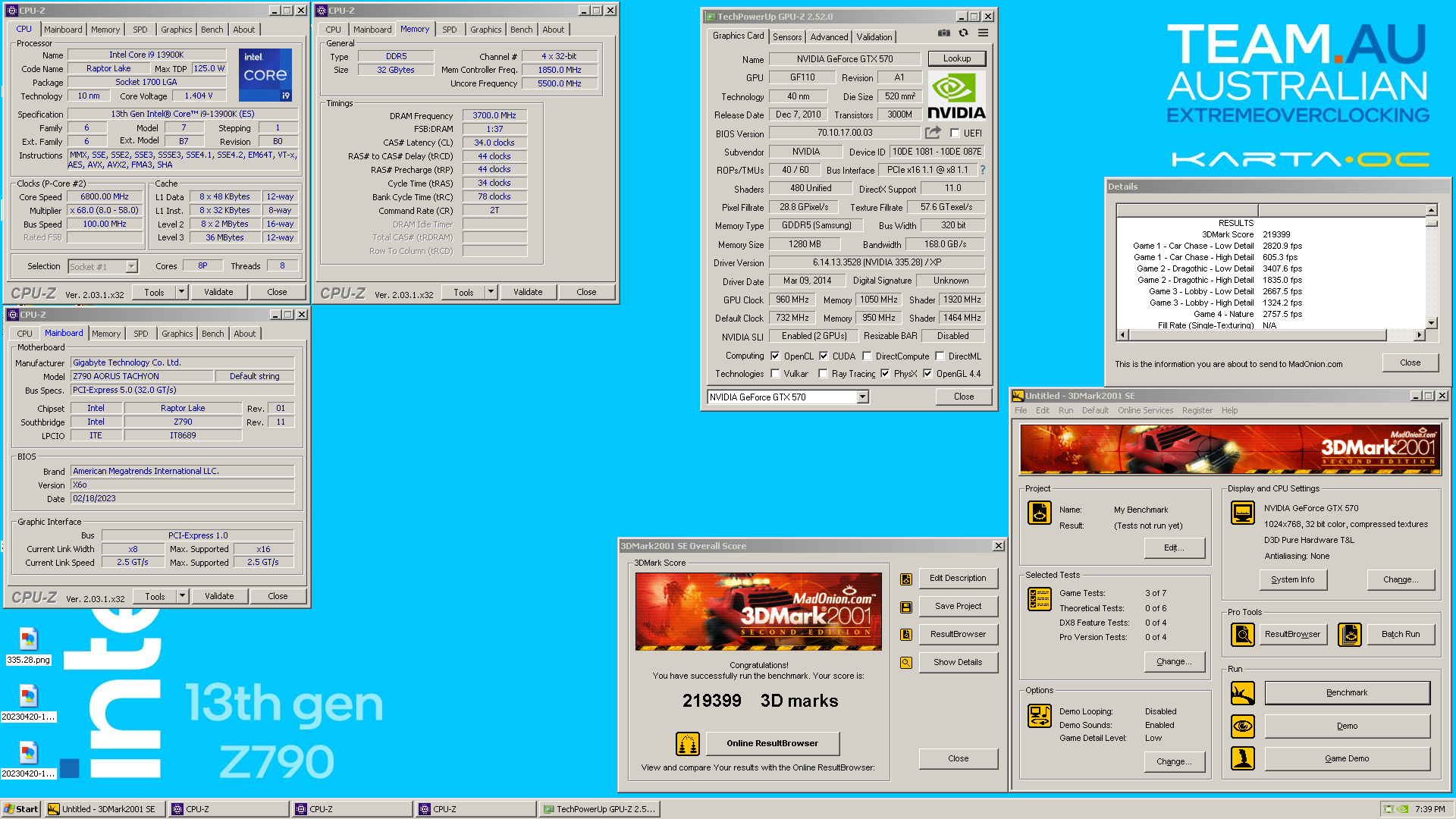
Task: Toggle DirectCompute checkbox
Action: [867, 356]
